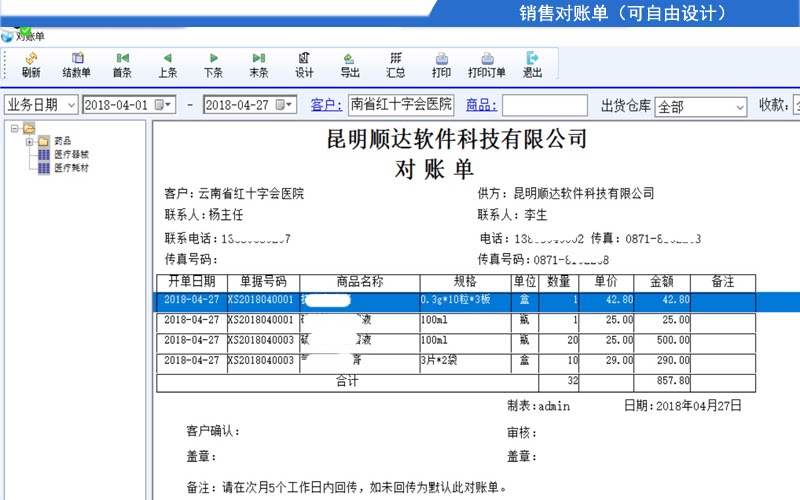Click the 数量 column header

point(559,282)
